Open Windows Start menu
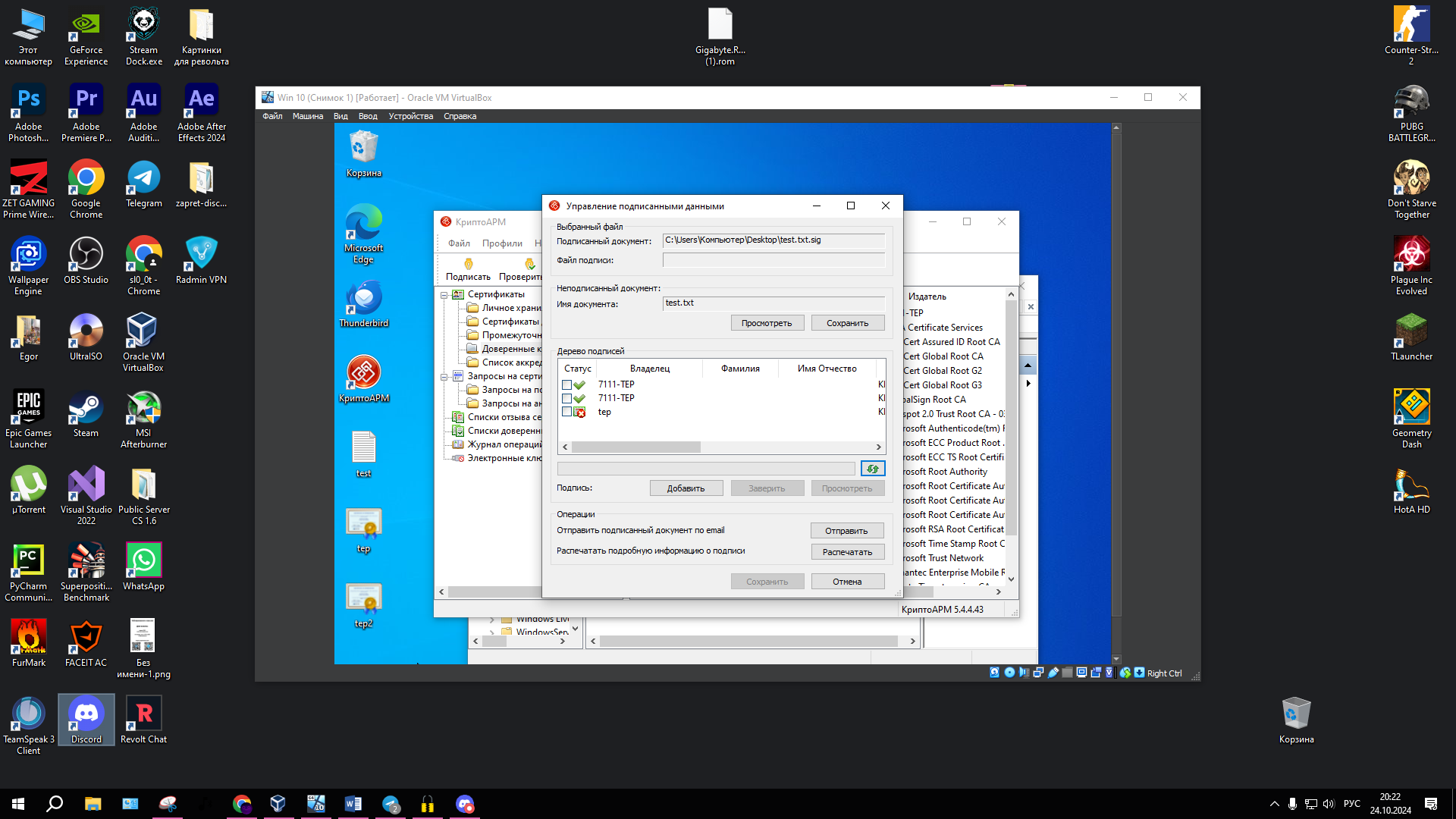 [18, 804]
